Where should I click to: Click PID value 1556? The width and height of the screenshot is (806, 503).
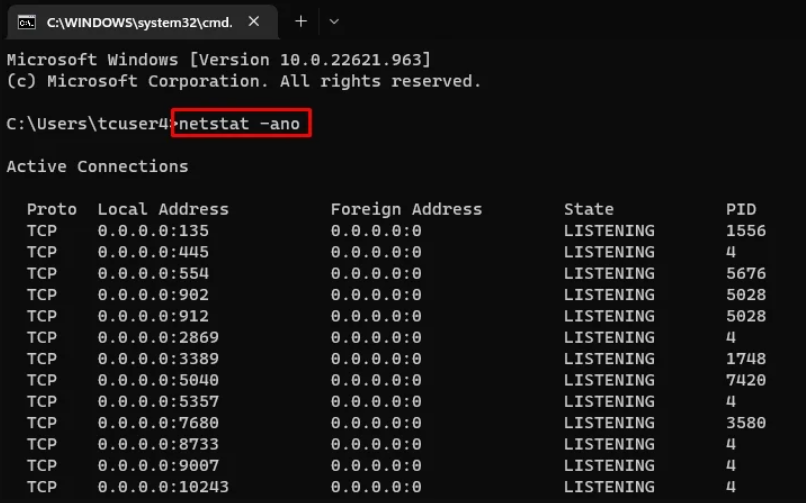(746, 231)
